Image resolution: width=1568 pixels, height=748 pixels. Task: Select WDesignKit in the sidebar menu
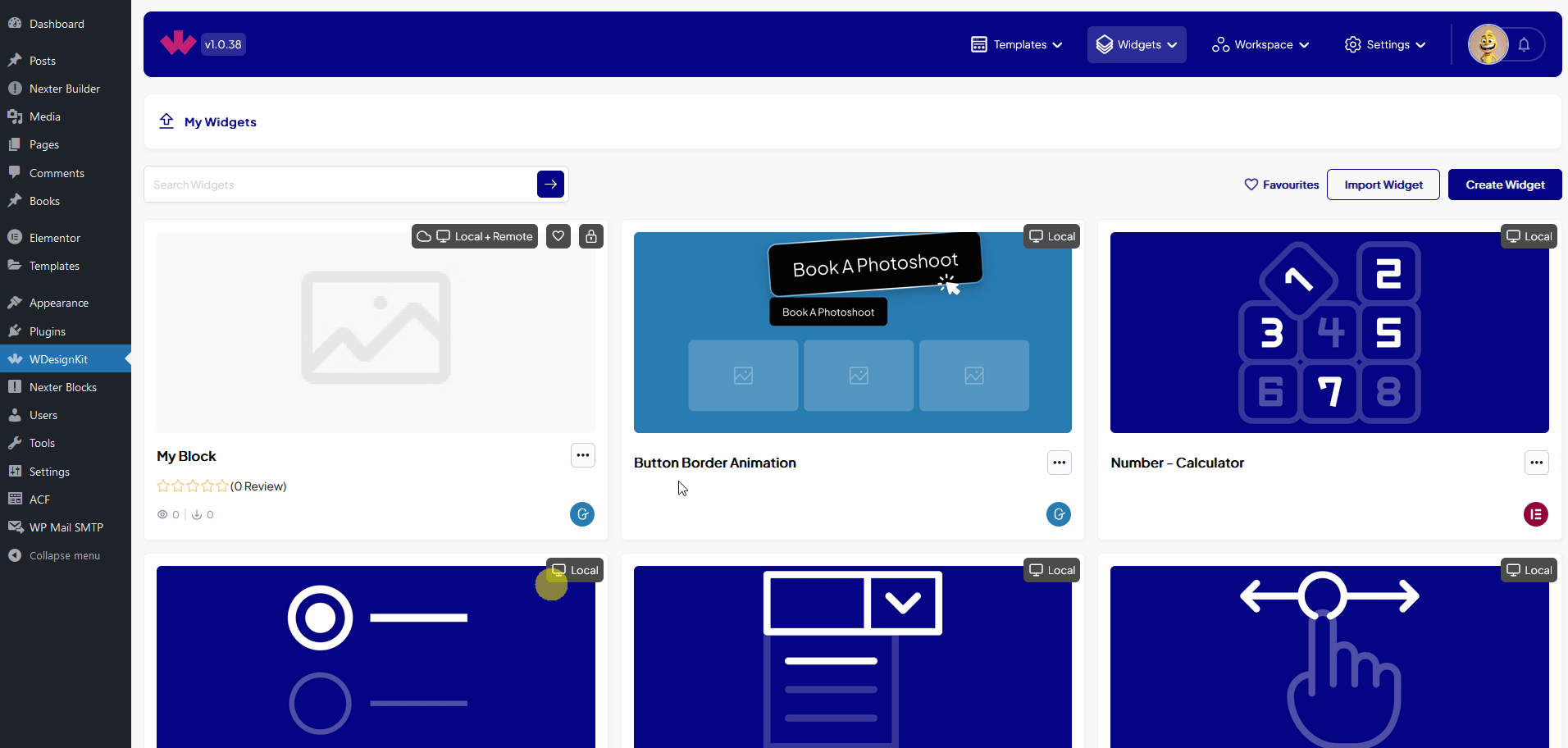[x=57, y=358]
